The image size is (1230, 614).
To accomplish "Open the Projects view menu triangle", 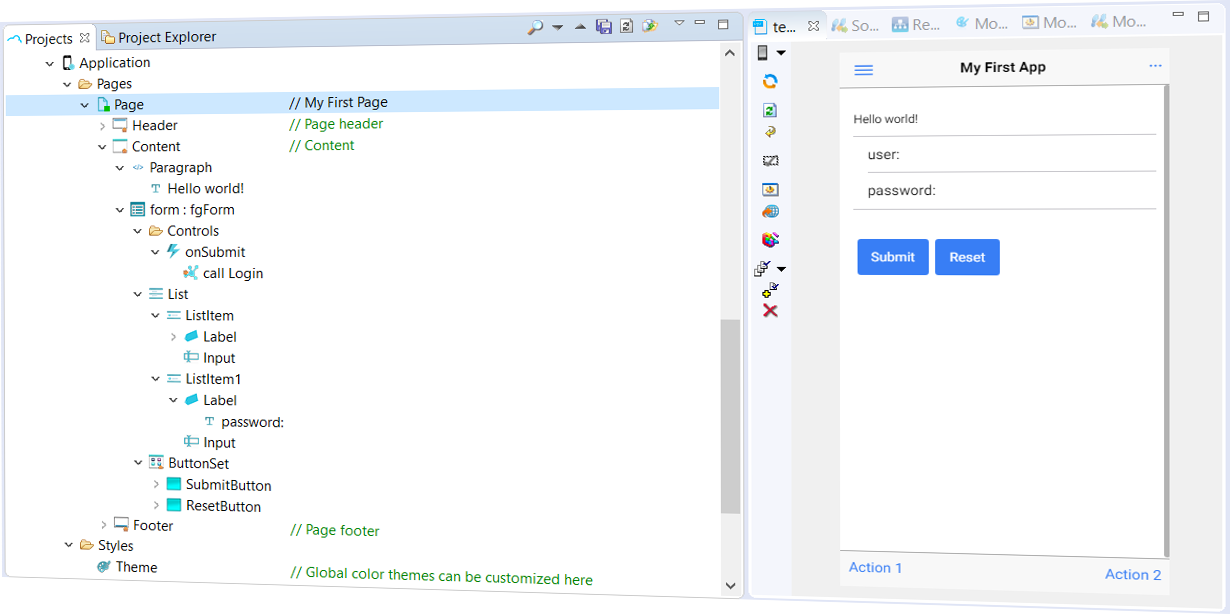I will tap(679, 24).
